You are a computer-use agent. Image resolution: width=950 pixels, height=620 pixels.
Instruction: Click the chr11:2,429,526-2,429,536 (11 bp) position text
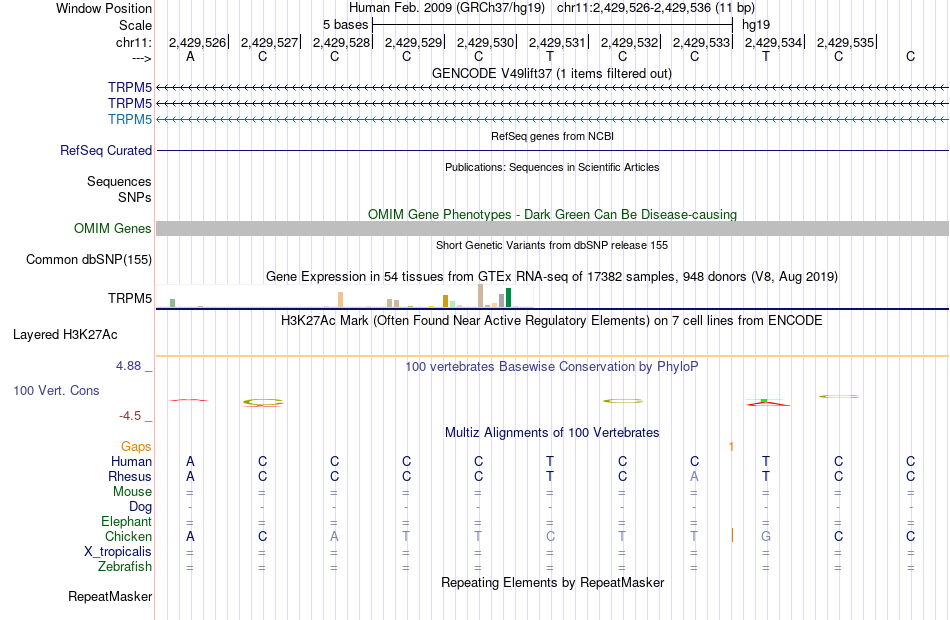coord(656,8)
